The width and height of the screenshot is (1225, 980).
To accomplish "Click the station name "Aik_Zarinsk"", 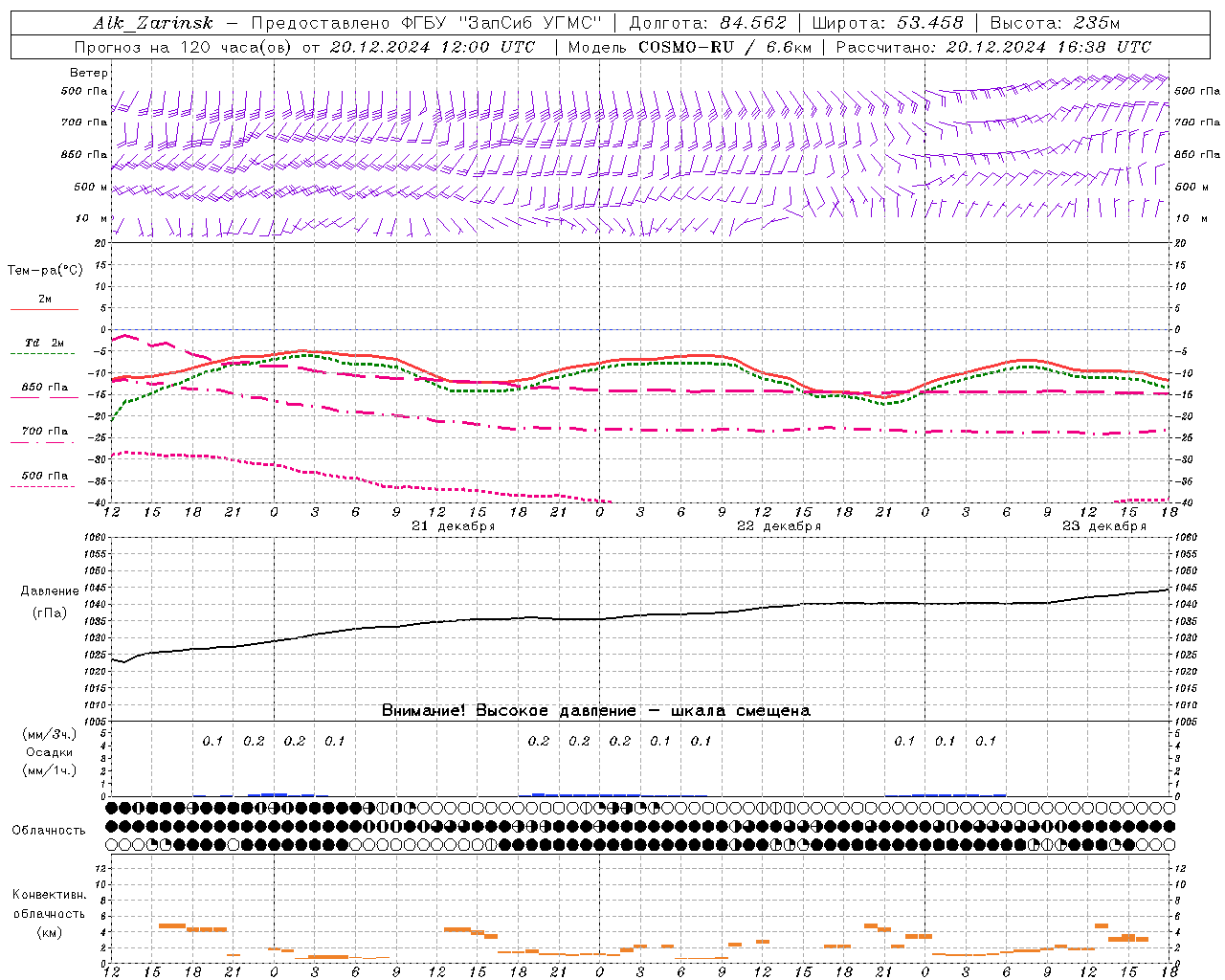I will point(153,23).
